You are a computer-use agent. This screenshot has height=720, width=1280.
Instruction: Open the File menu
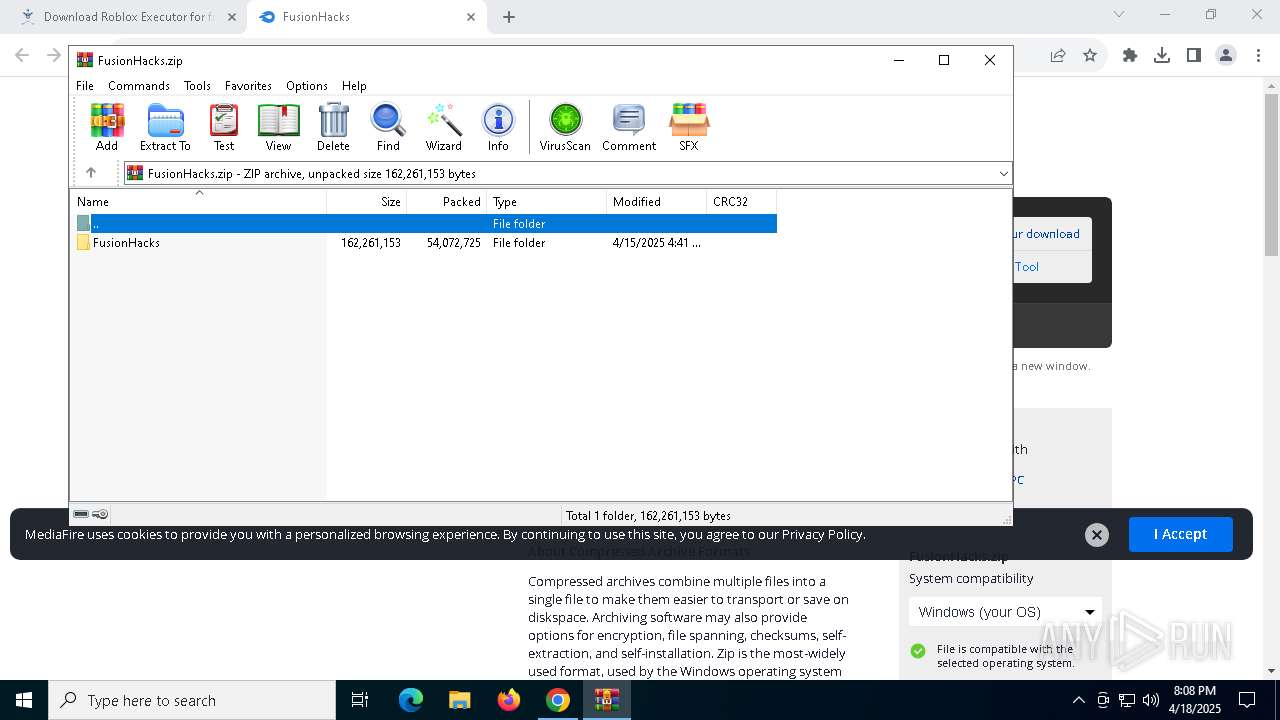85,86
